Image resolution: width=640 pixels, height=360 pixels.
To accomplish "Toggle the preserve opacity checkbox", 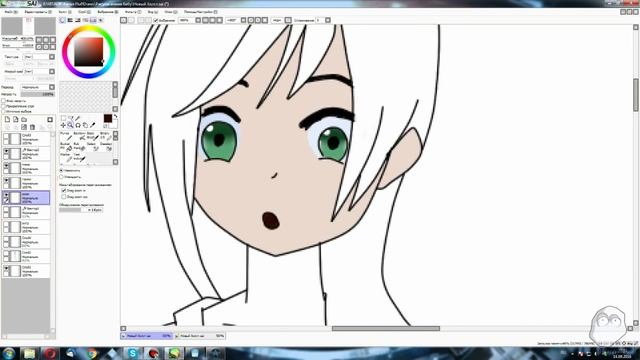I will point(3,101).
